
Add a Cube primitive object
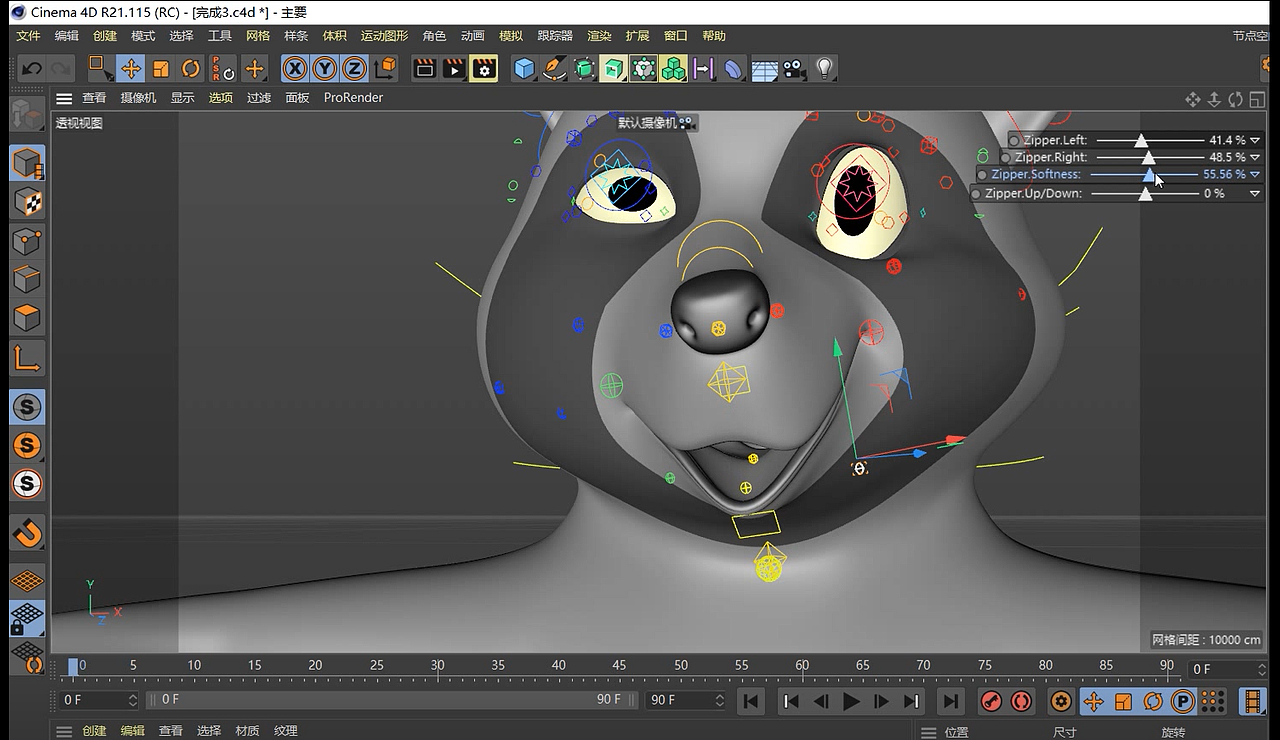click(525, 68)
